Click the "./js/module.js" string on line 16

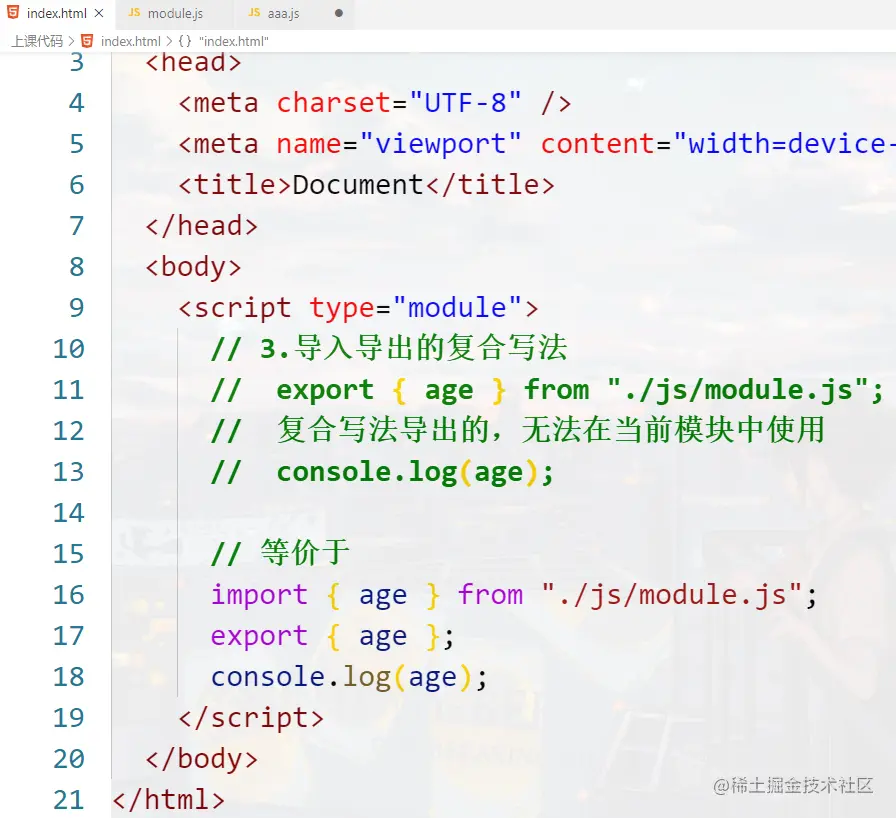point(672,595)
